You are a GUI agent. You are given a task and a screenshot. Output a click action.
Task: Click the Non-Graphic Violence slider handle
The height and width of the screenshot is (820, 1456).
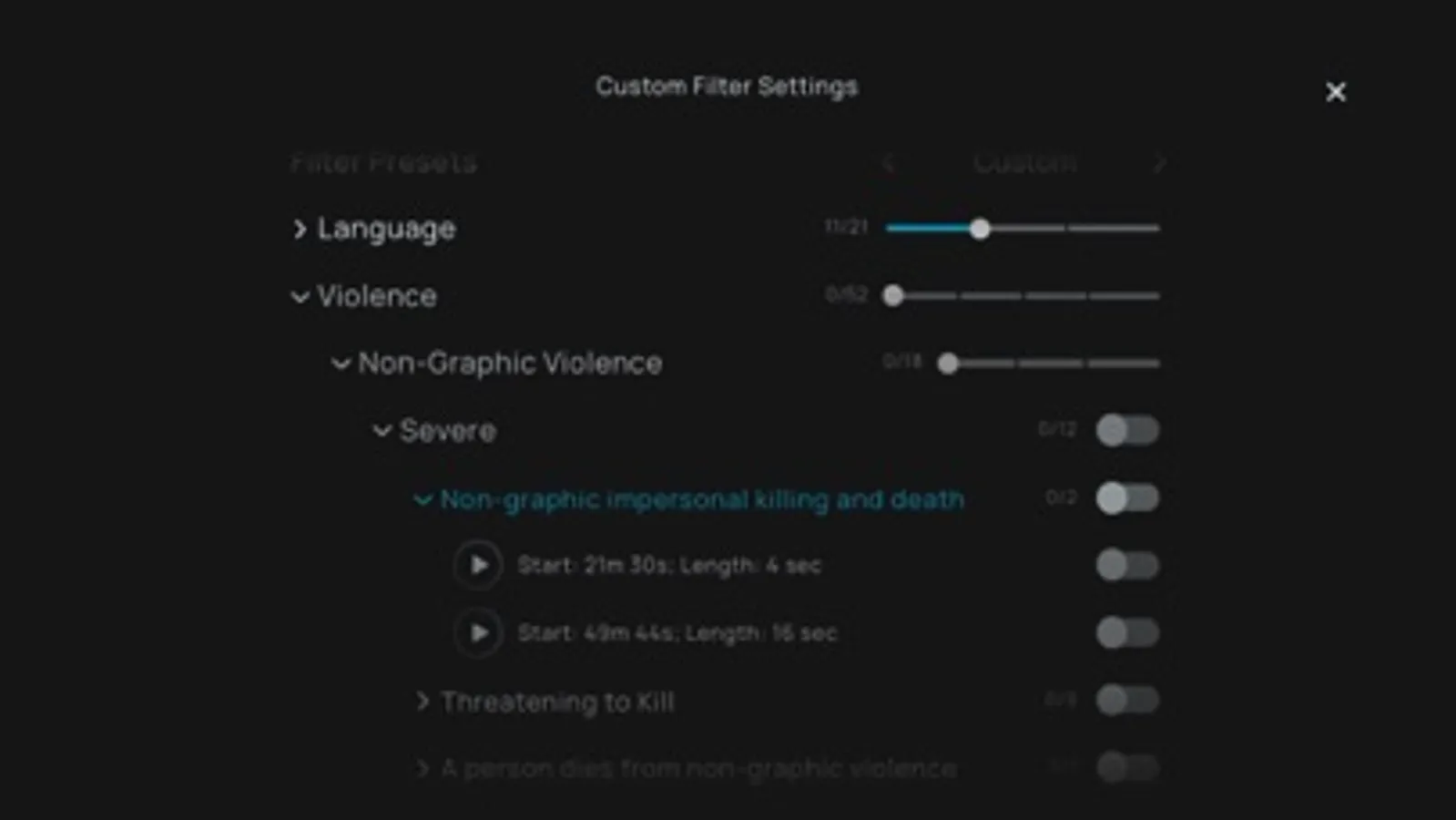click(948, 364)
